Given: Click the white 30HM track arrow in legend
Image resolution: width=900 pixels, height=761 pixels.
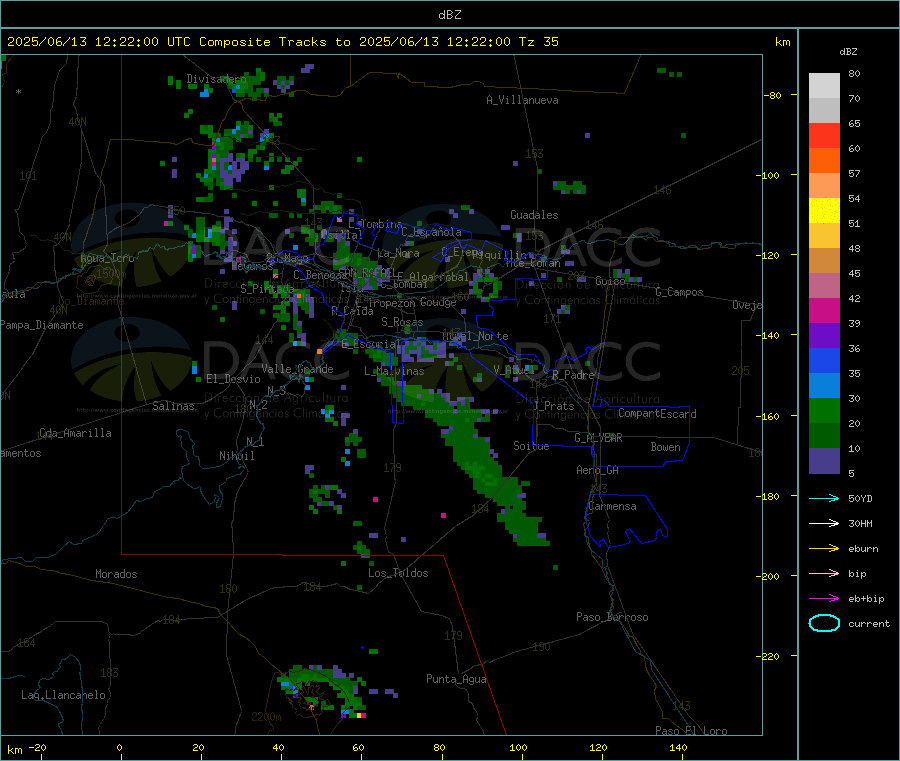Looking at the screenshot, I should 824,523.
